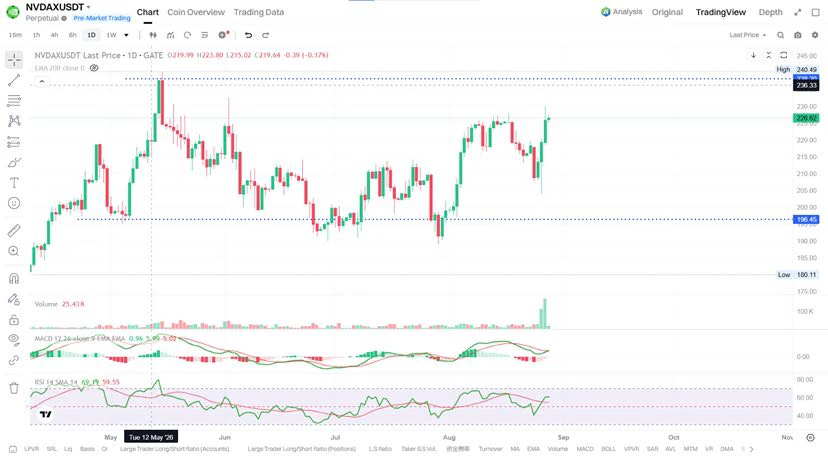Select the 1h timeframe
Viewport: 828px width, 466px height.
(36, 35)
